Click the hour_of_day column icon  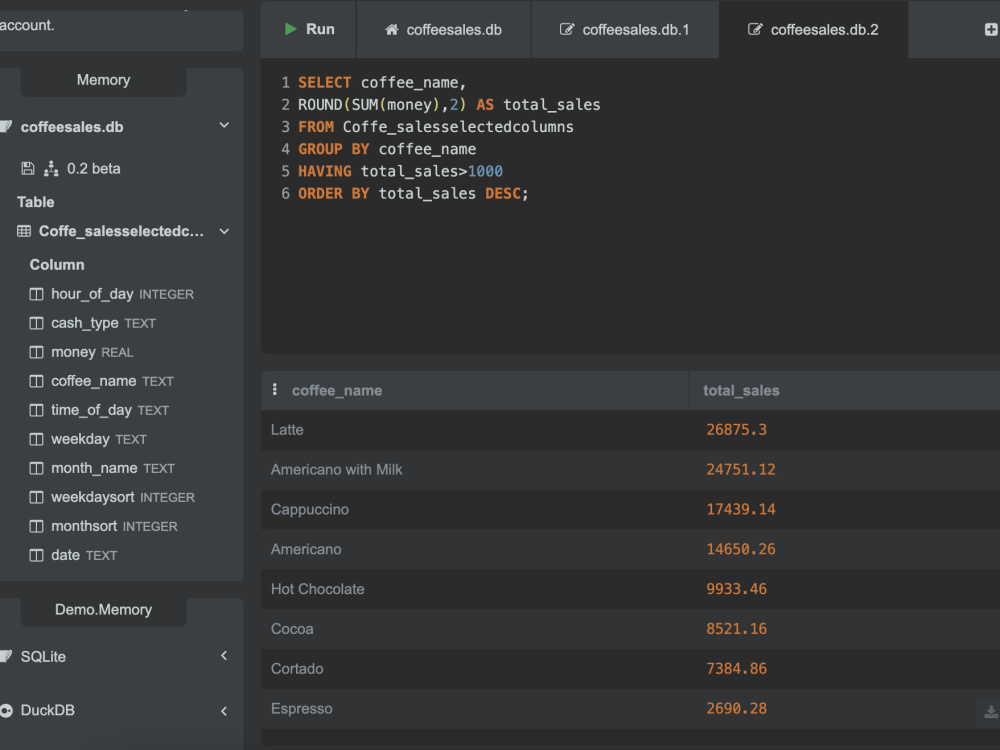[36, 294]
